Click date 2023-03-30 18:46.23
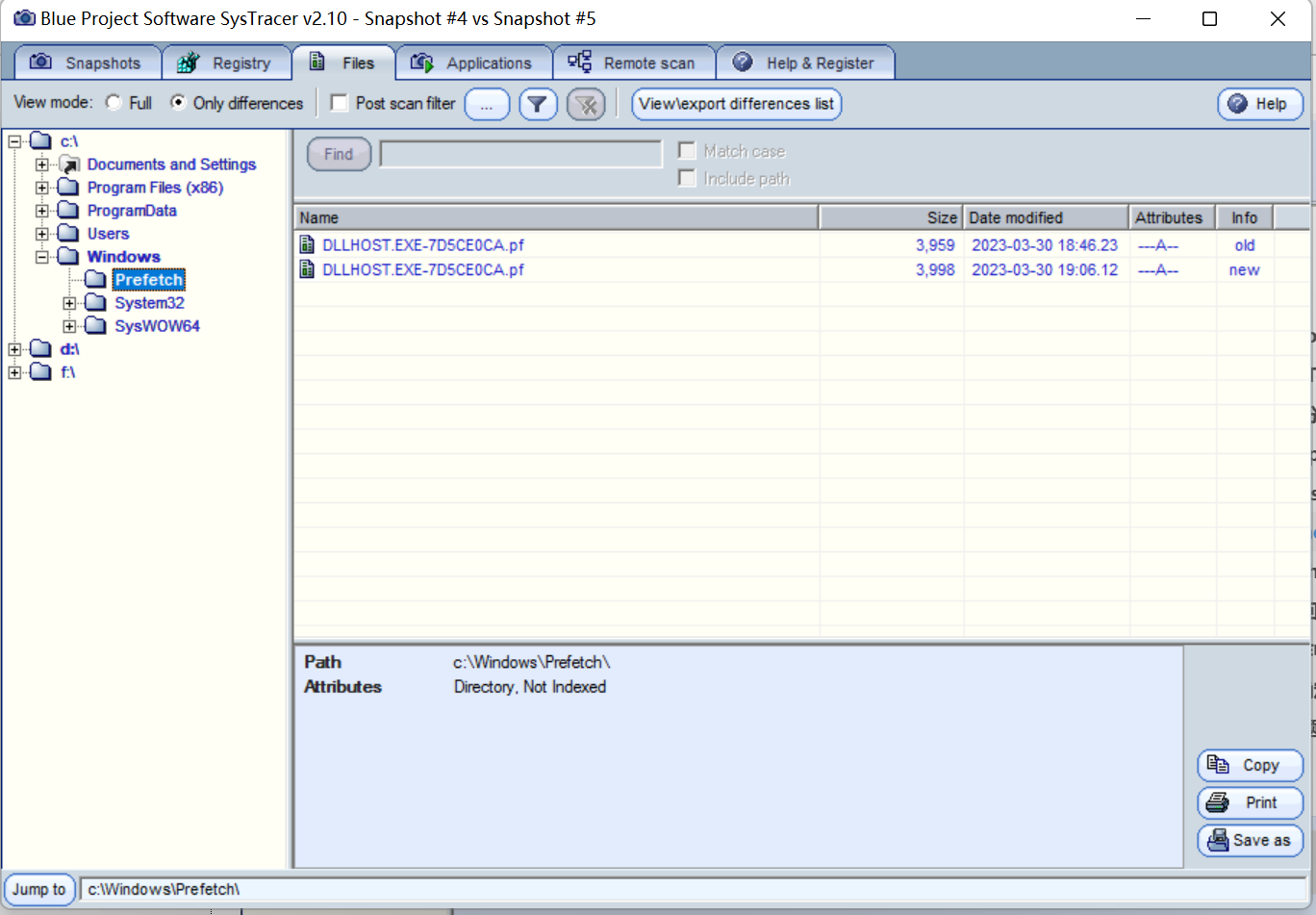The height and width of the screenshot is (915, 1316). [1045, 245]
